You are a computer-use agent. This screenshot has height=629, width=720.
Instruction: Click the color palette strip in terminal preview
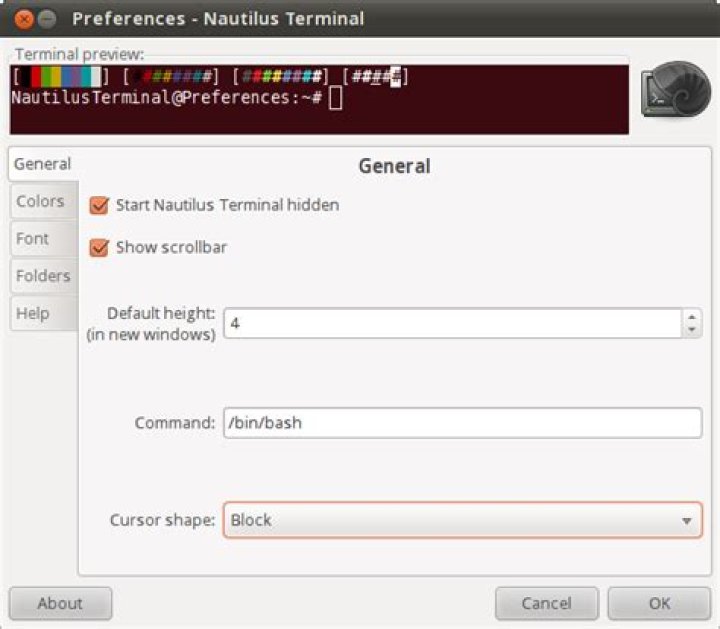(x=61, y=77)
